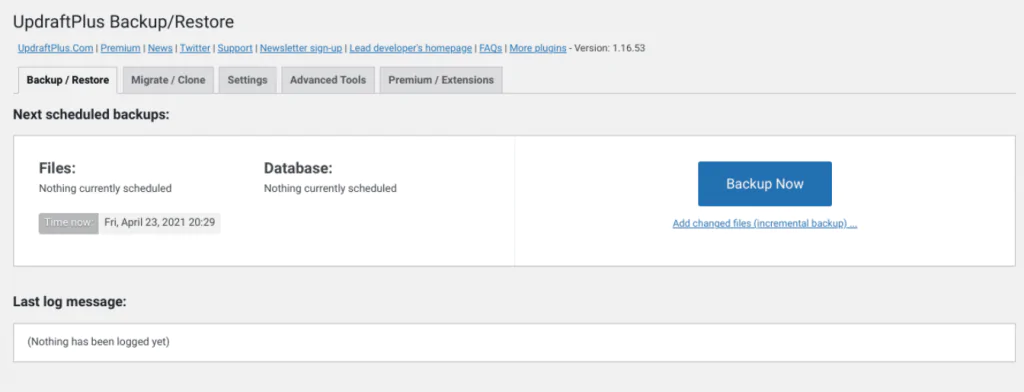Open Newsletter sign-up link
The image size is (1024, 392).
[x=301, y=48]
